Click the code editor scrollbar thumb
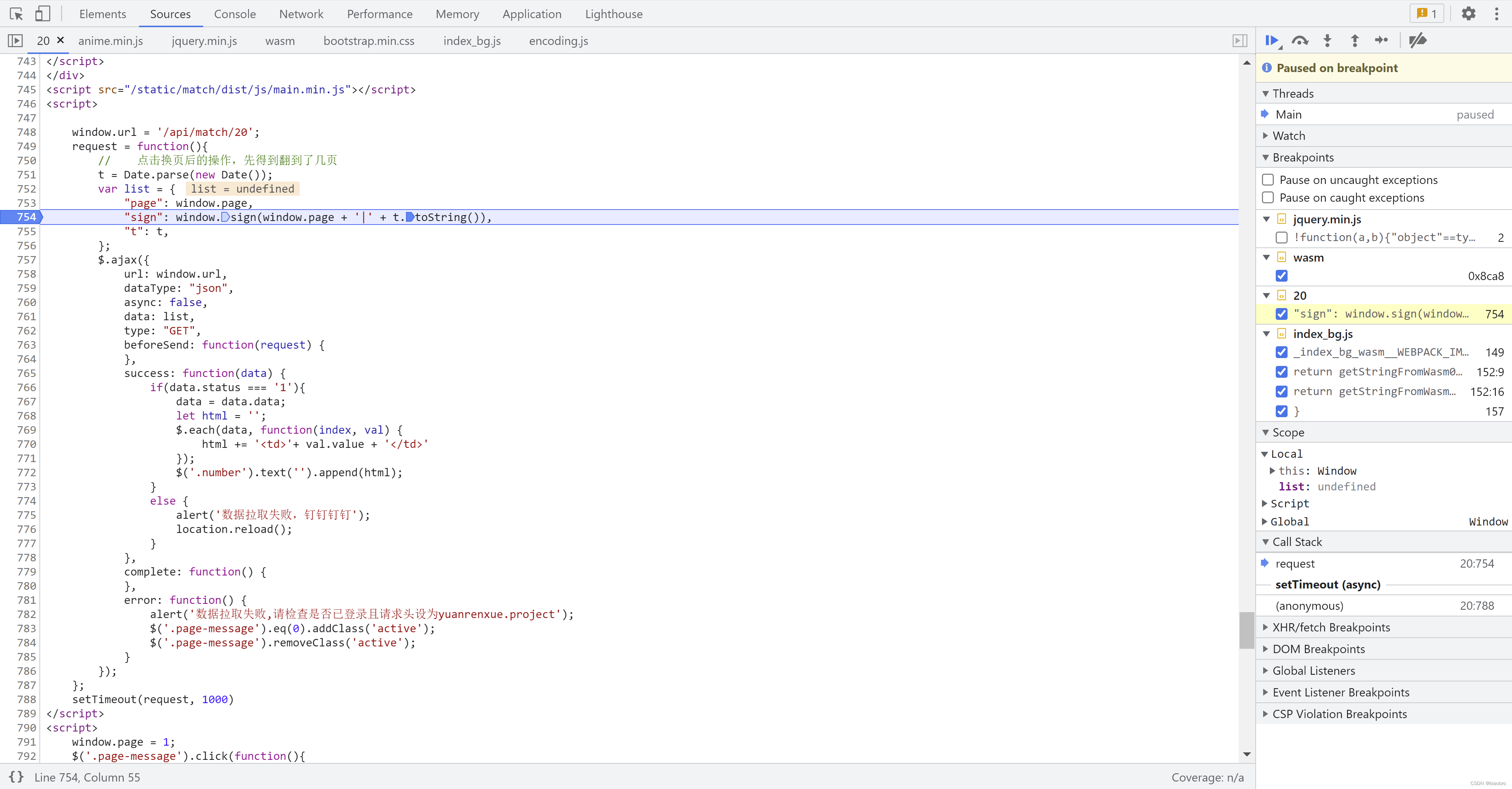 [1247, 630]
